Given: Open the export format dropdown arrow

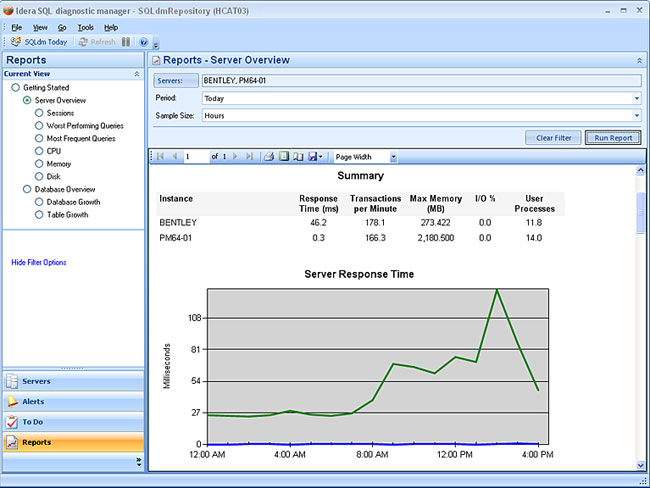Looking at the screenshot, I should 320,157.
